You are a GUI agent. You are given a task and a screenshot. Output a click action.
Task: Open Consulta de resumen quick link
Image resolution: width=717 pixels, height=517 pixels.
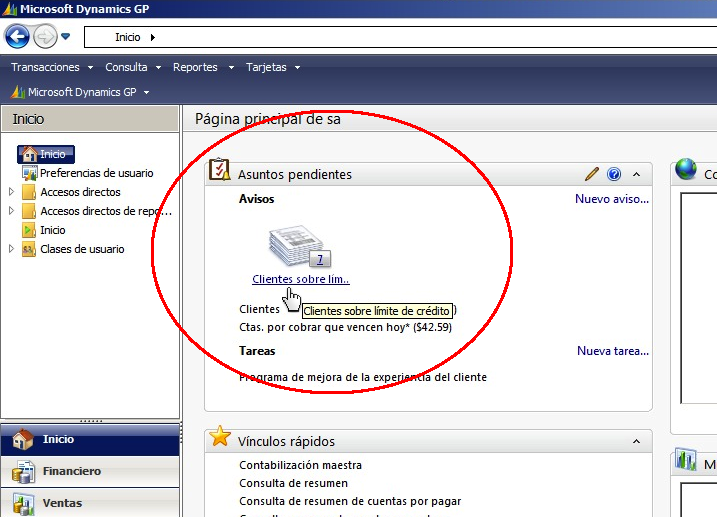pos(294,483)
